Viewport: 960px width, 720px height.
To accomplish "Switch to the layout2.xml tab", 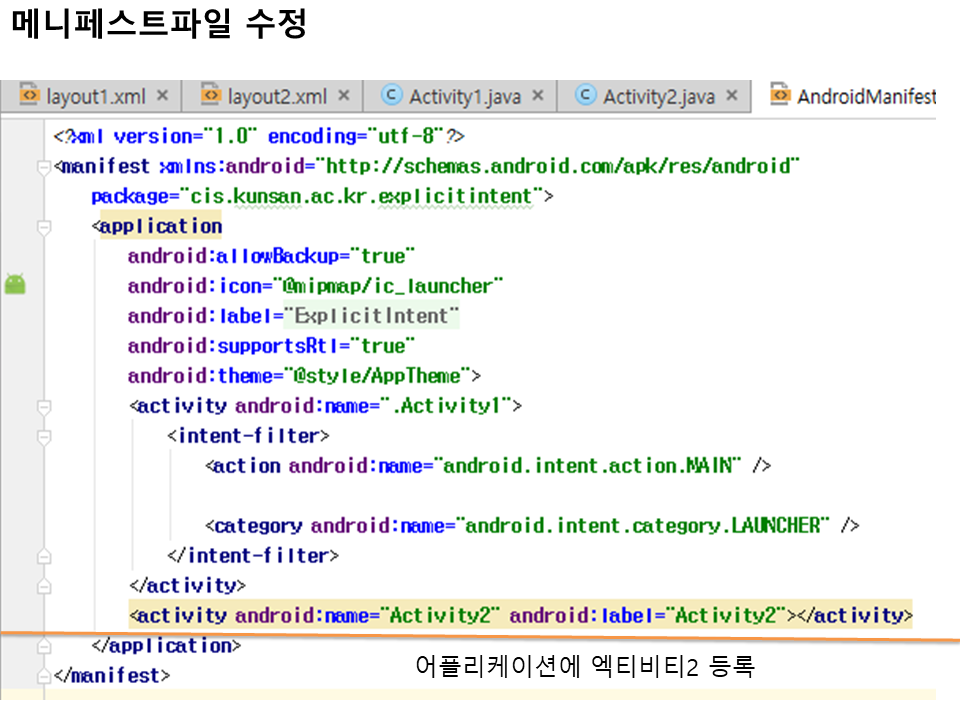I will click(277, 97).
